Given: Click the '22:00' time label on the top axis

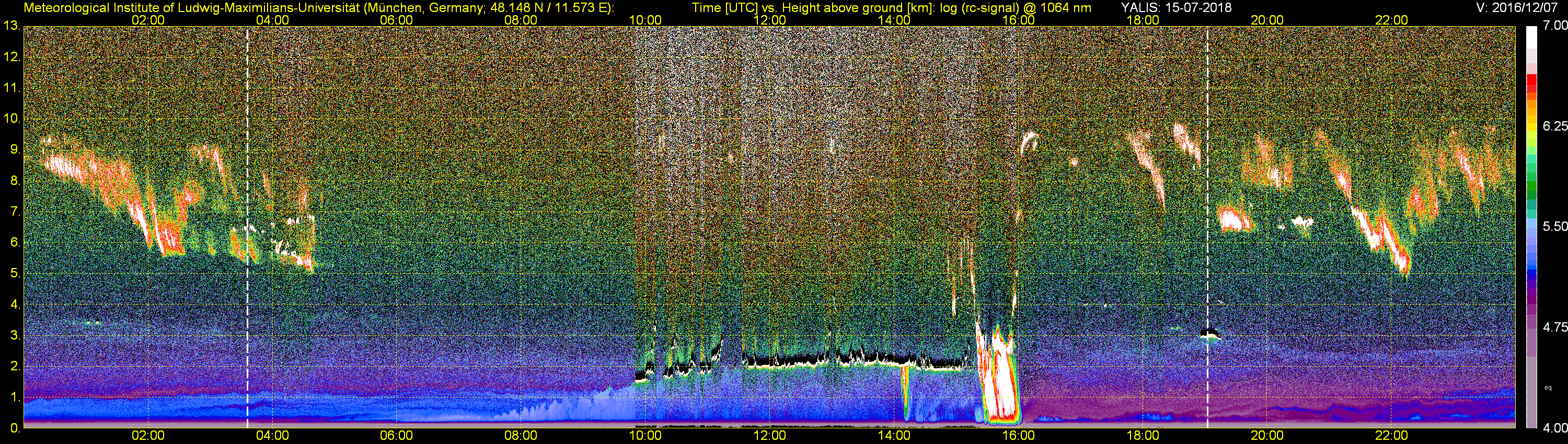Looking at the screenshot, I should (1391, 20).
